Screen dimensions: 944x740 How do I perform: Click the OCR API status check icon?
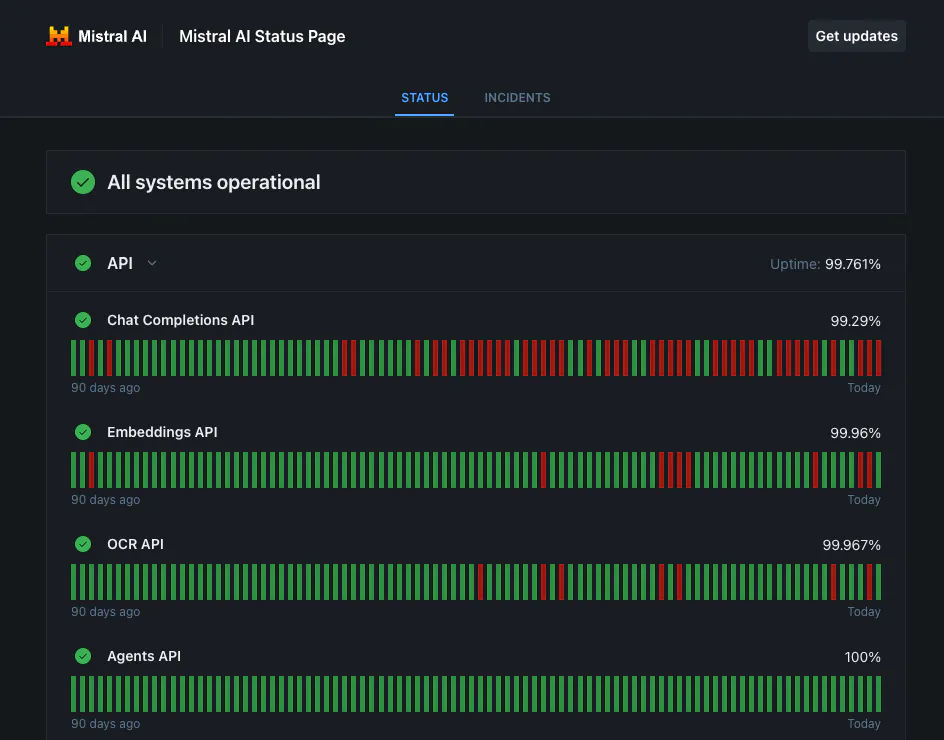[x=83, y=544]
